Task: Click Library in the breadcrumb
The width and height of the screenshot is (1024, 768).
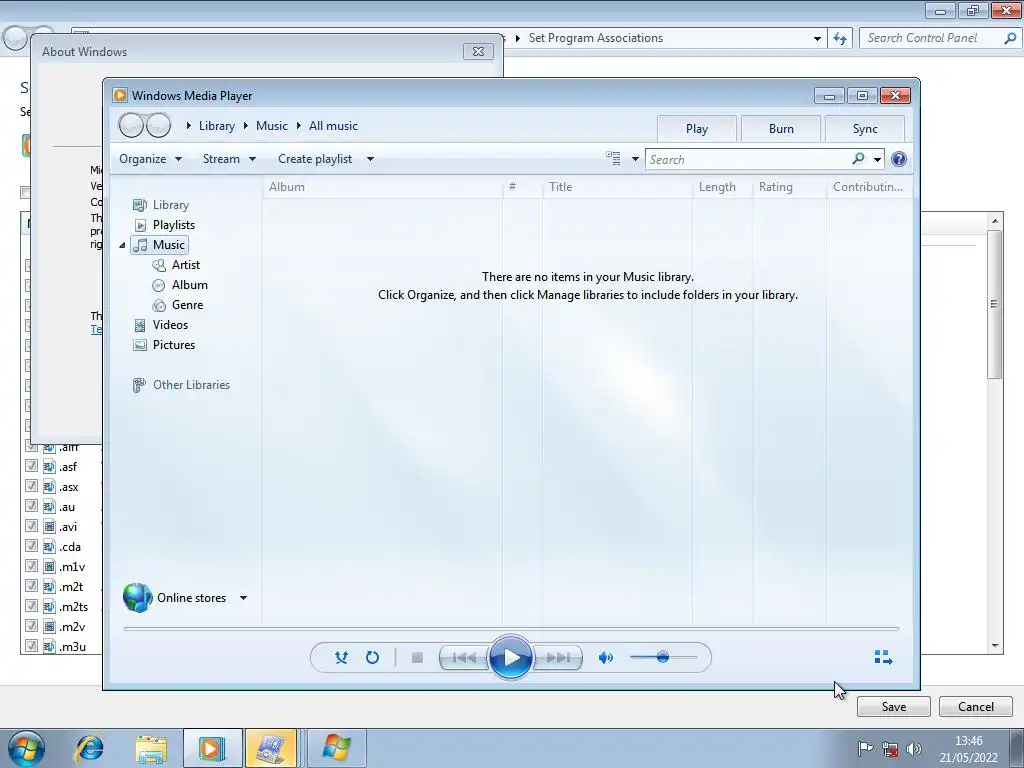Action: (217, 126)
